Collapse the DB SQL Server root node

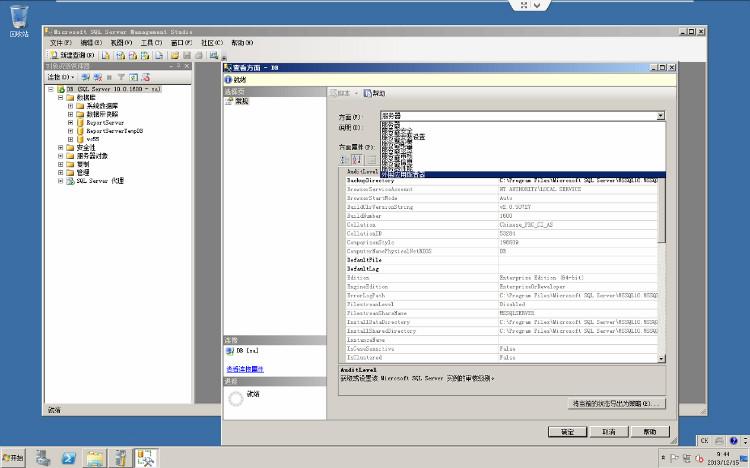pos(51,89)
